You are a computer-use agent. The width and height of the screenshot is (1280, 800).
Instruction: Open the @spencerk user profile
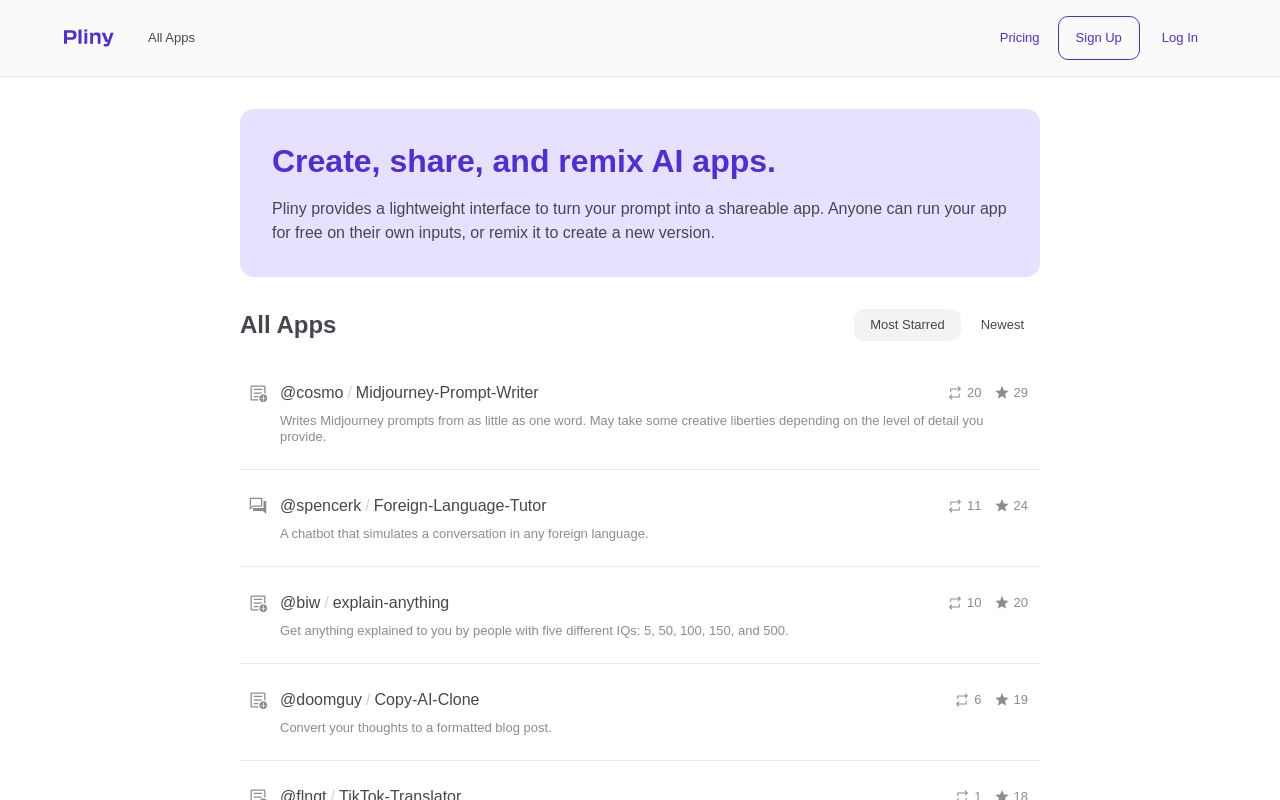(320, 506)
